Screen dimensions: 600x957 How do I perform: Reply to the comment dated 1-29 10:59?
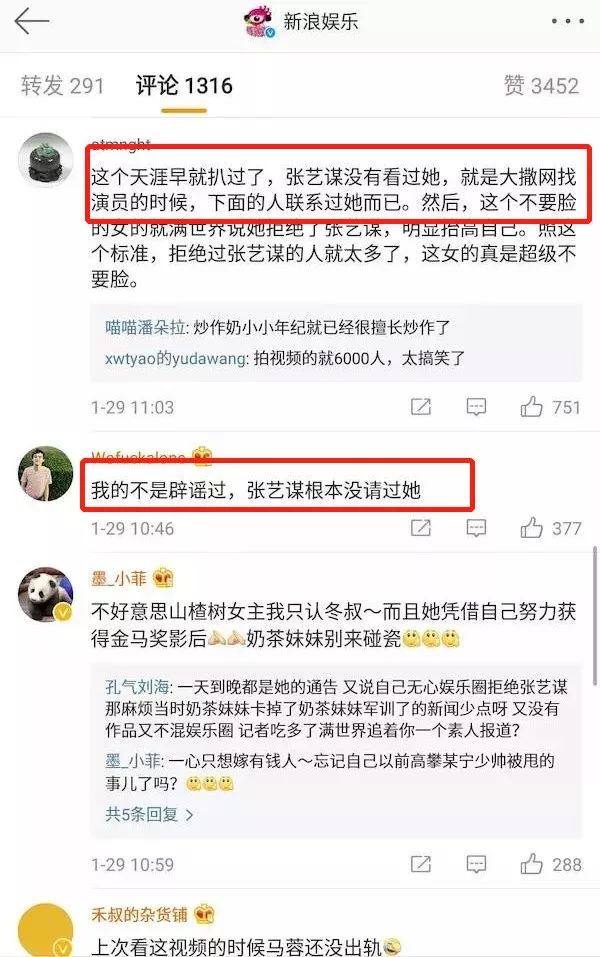476,864
